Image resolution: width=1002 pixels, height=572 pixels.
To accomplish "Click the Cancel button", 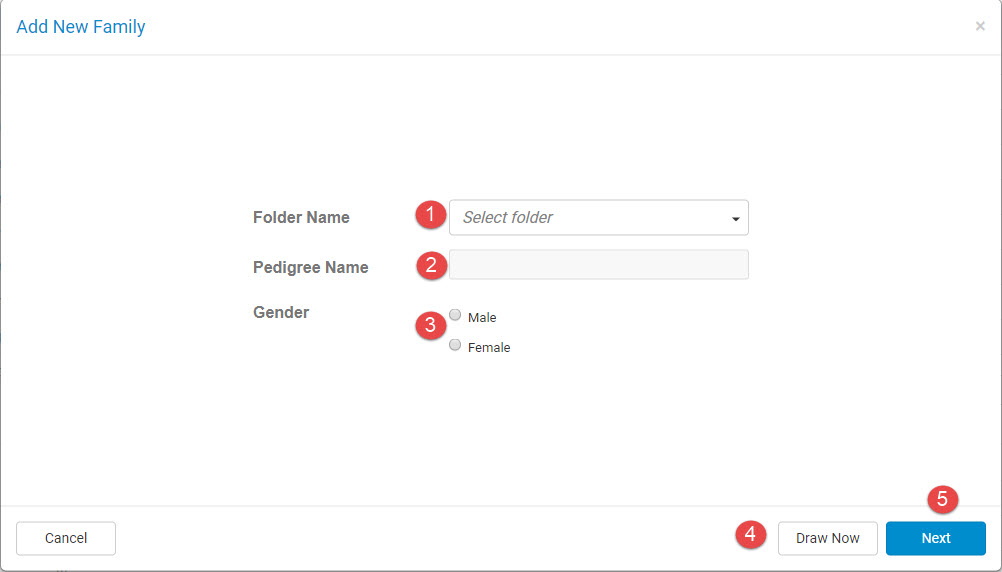I will (66, 538).
